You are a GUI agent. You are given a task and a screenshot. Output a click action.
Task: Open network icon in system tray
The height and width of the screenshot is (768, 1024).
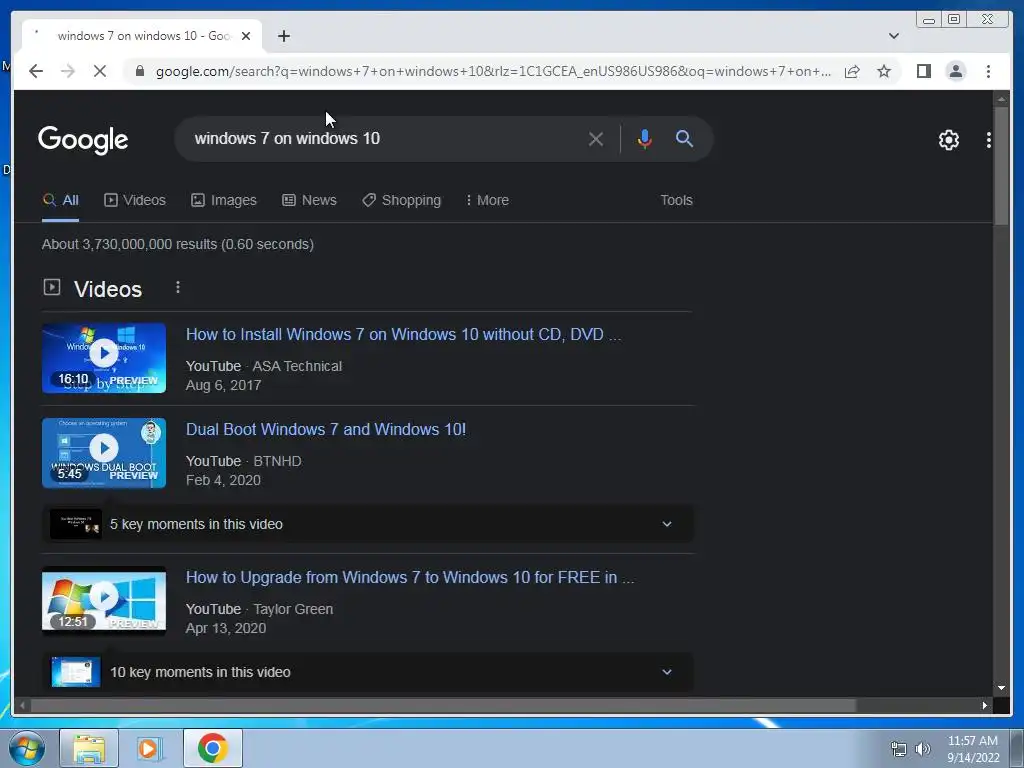[899, 749]
